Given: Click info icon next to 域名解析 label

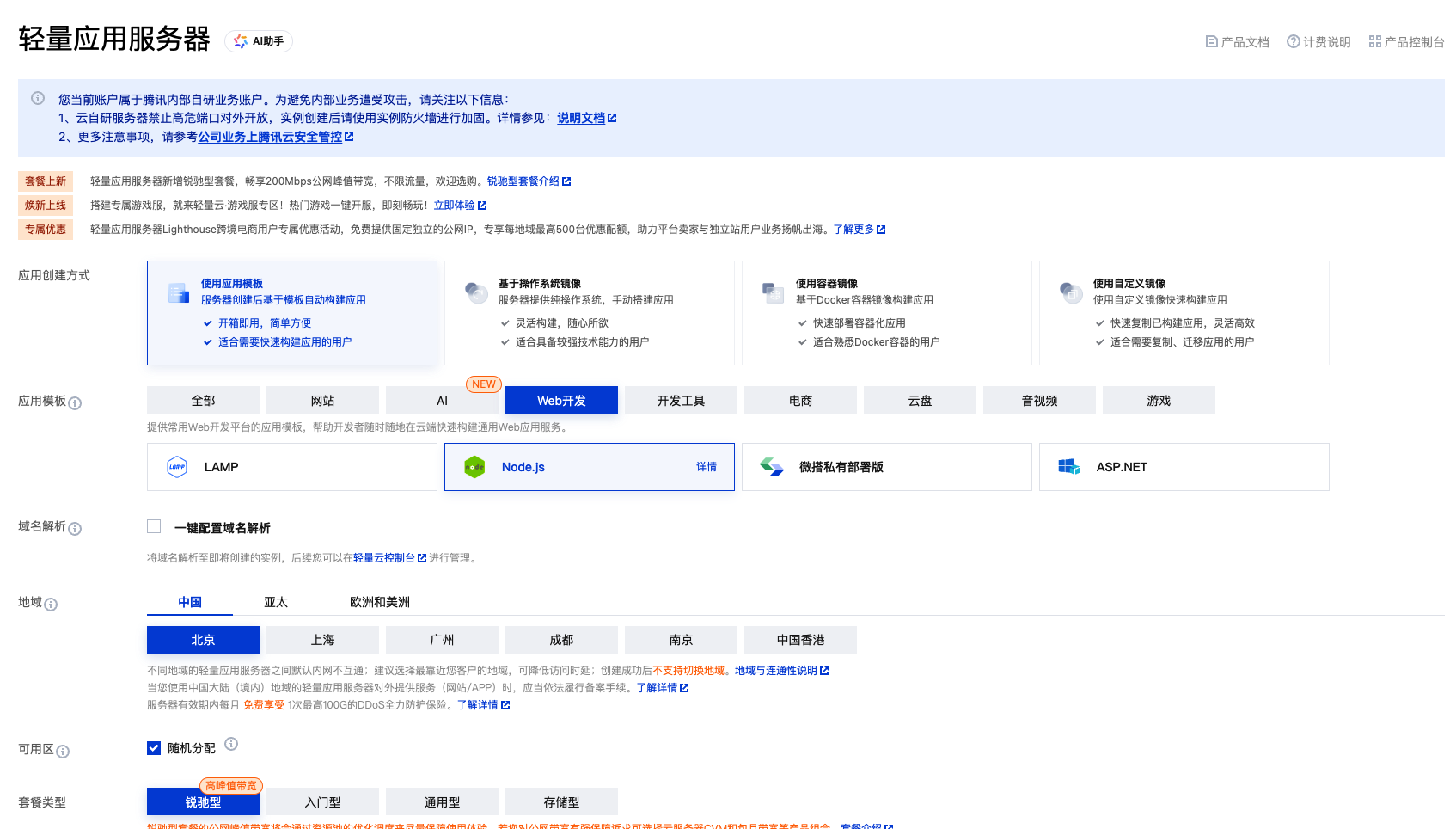Looking at the screenshot, I should click(x=75, y=529).
